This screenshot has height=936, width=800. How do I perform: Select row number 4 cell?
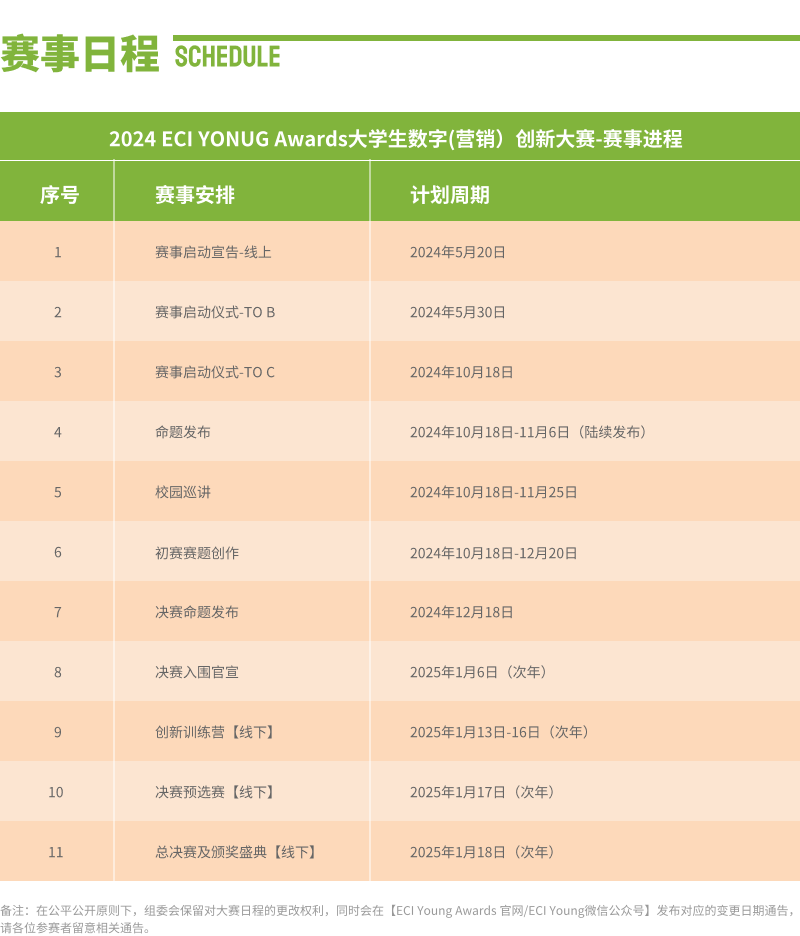[x=58, y=432]
